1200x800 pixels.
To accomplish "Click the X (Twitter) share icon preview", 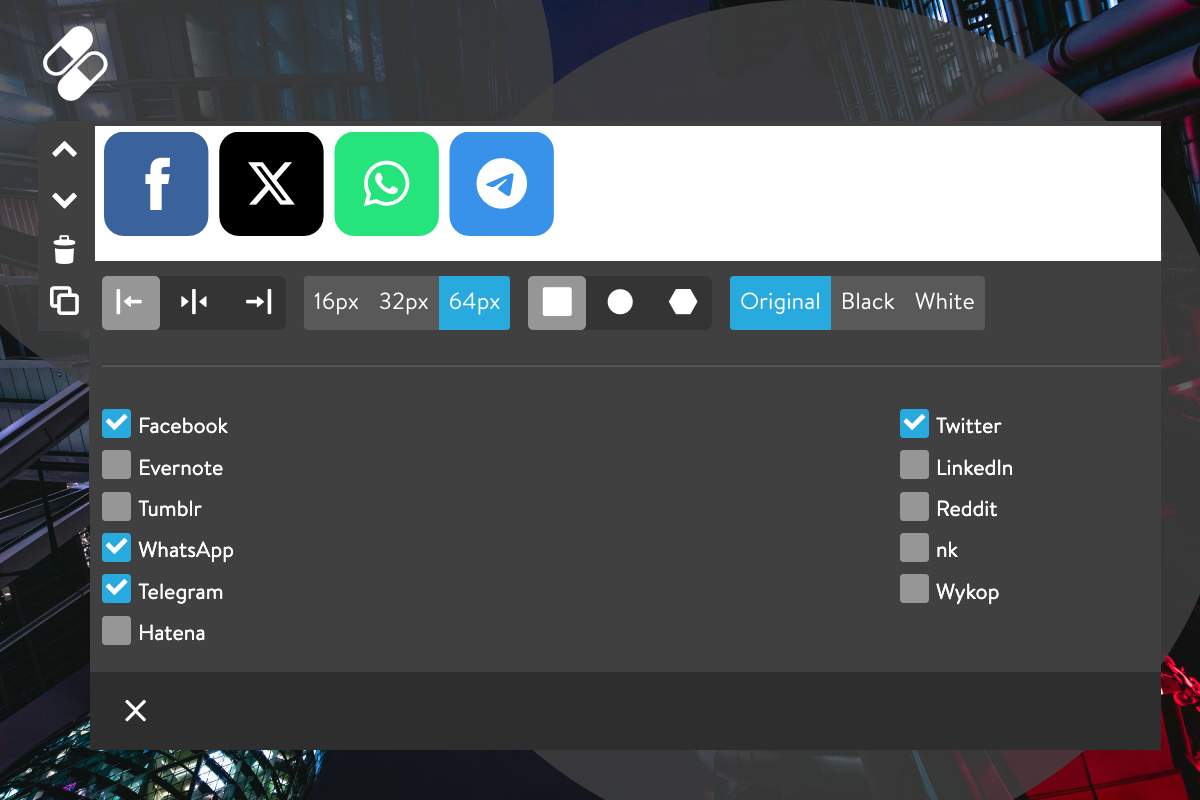I will click(x=271, y=184).
